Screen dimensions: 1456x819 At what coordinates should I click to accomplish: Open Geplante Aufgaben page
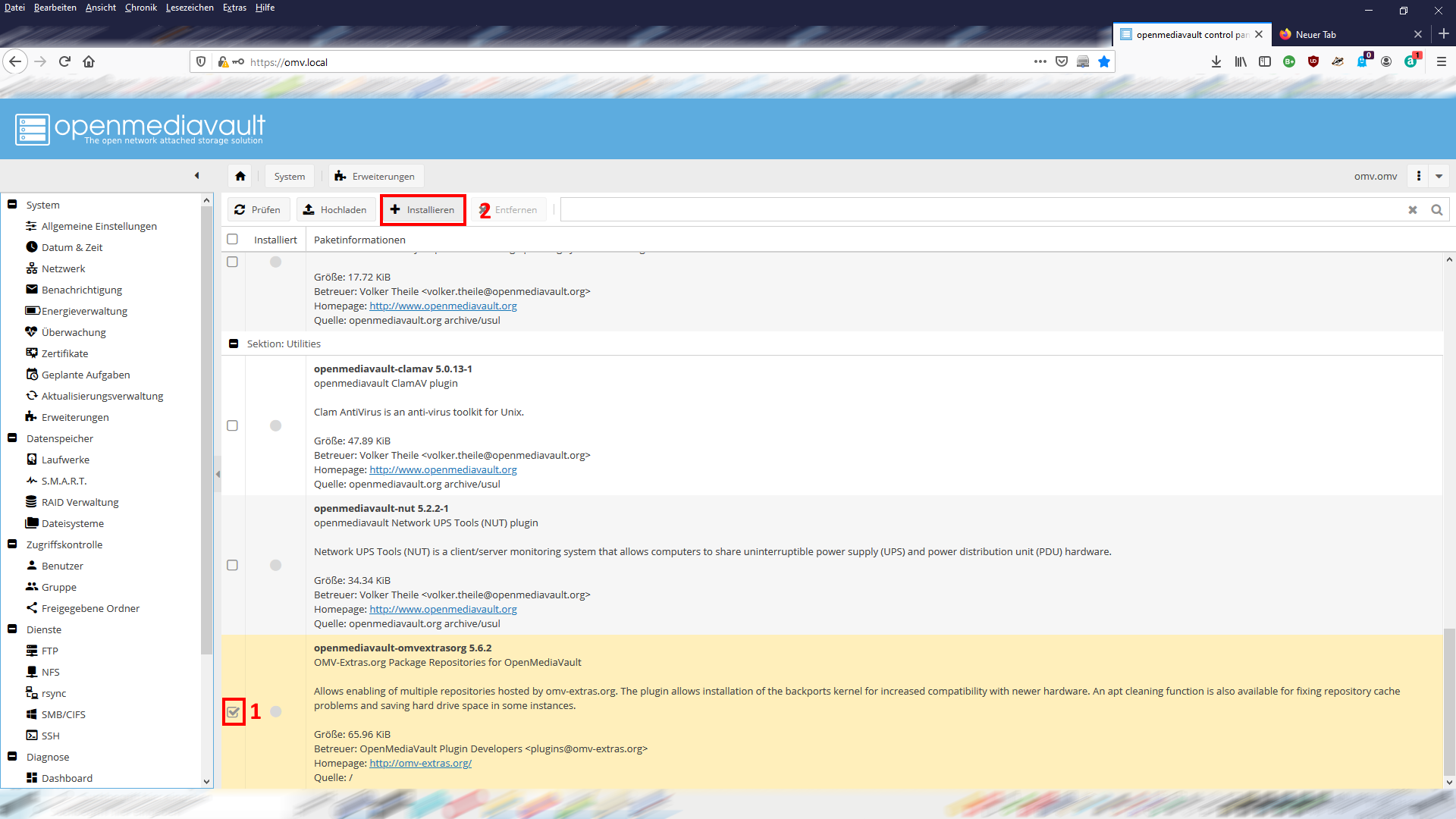(85, 375)
